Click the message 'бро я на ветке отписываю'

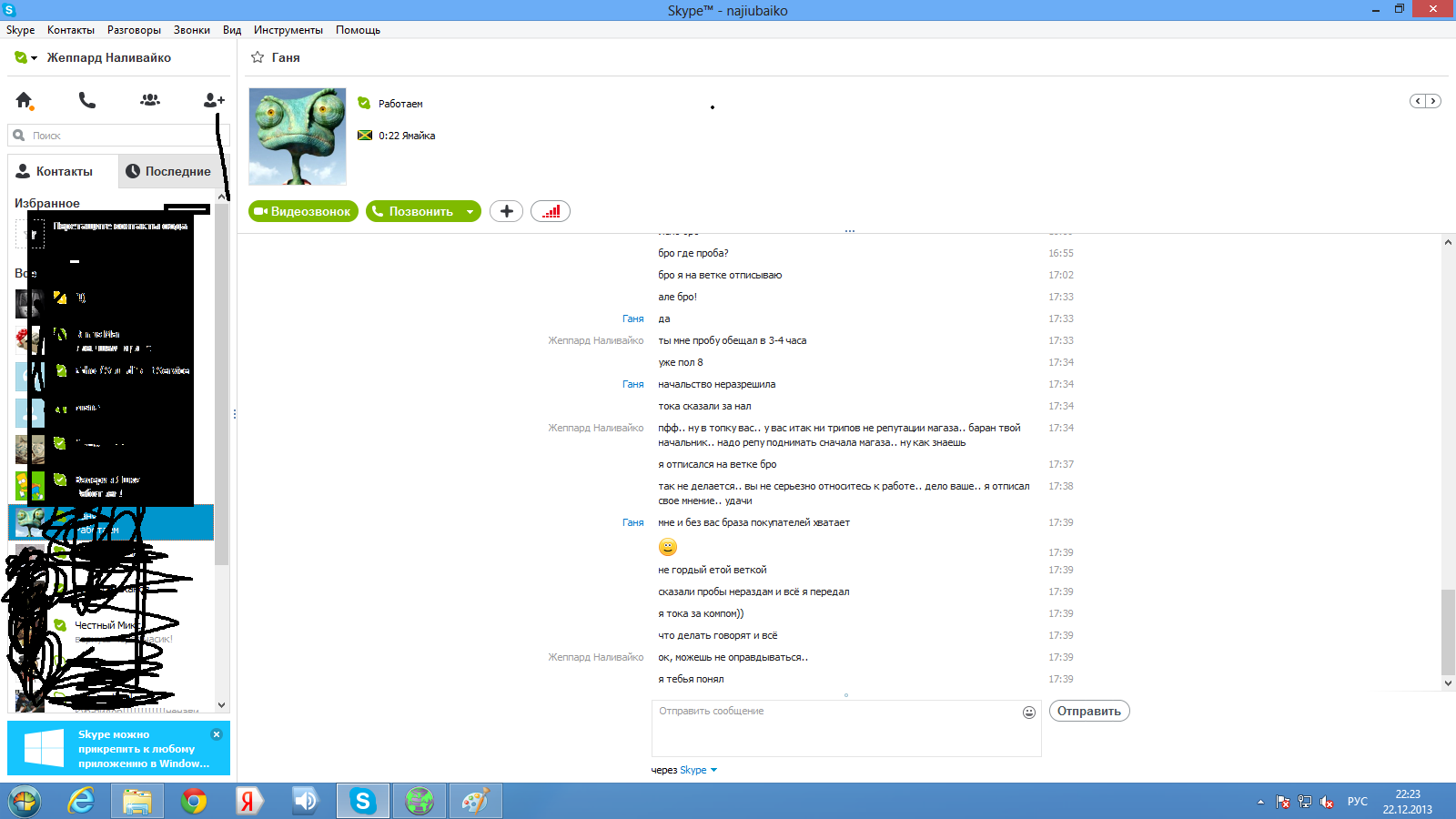tap(720, 275)
